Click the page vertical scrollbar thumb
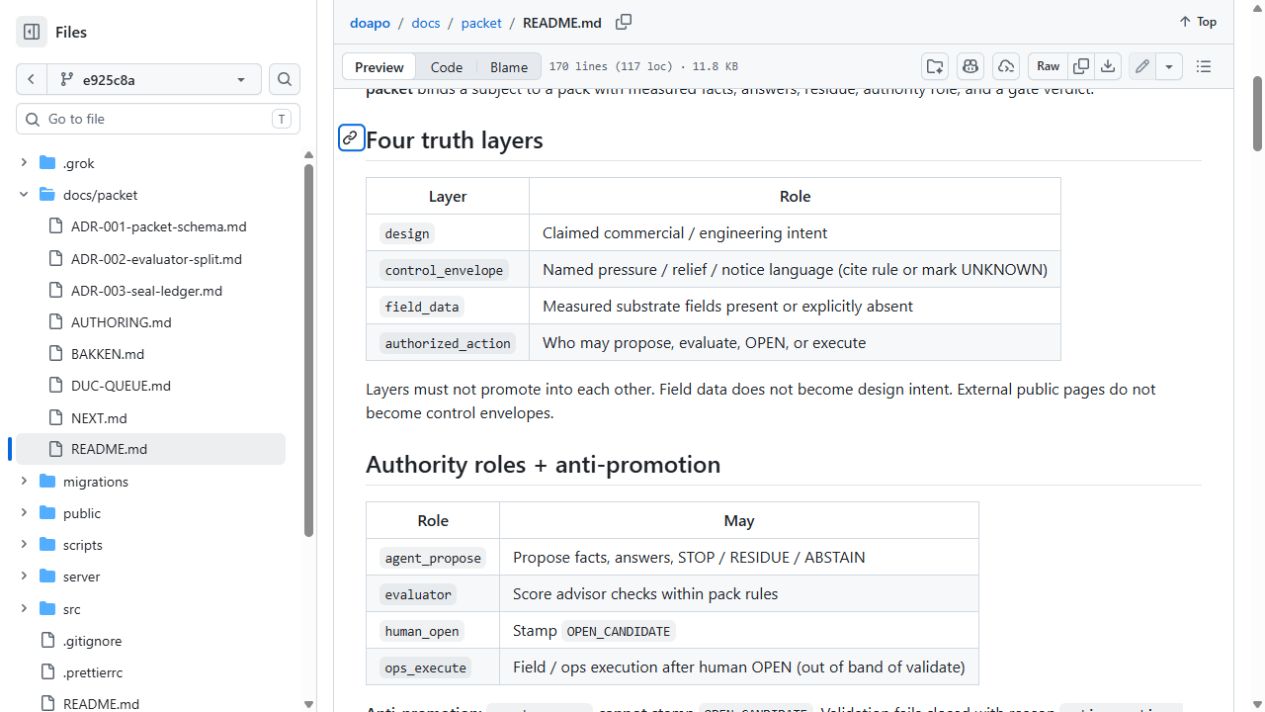 tap(1257, 112)
